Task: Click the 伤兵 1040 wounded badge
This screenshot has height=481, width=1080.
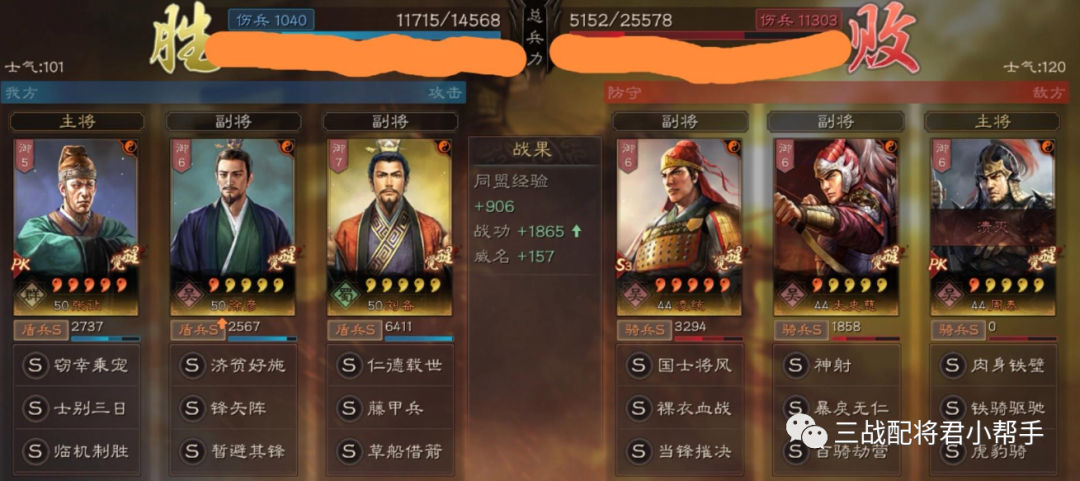Action: point(271,20)
